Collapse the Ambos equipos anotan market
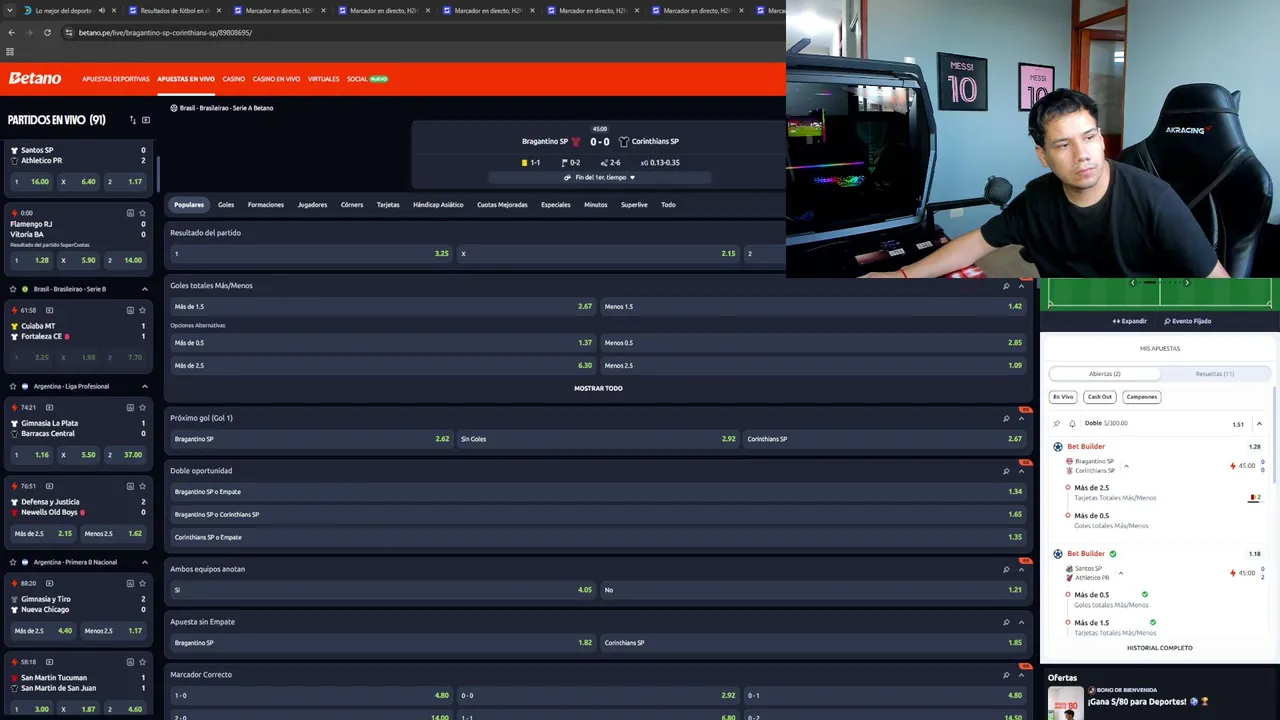This screenshot has height=720, width=1280. click(x=1021, y=569)
